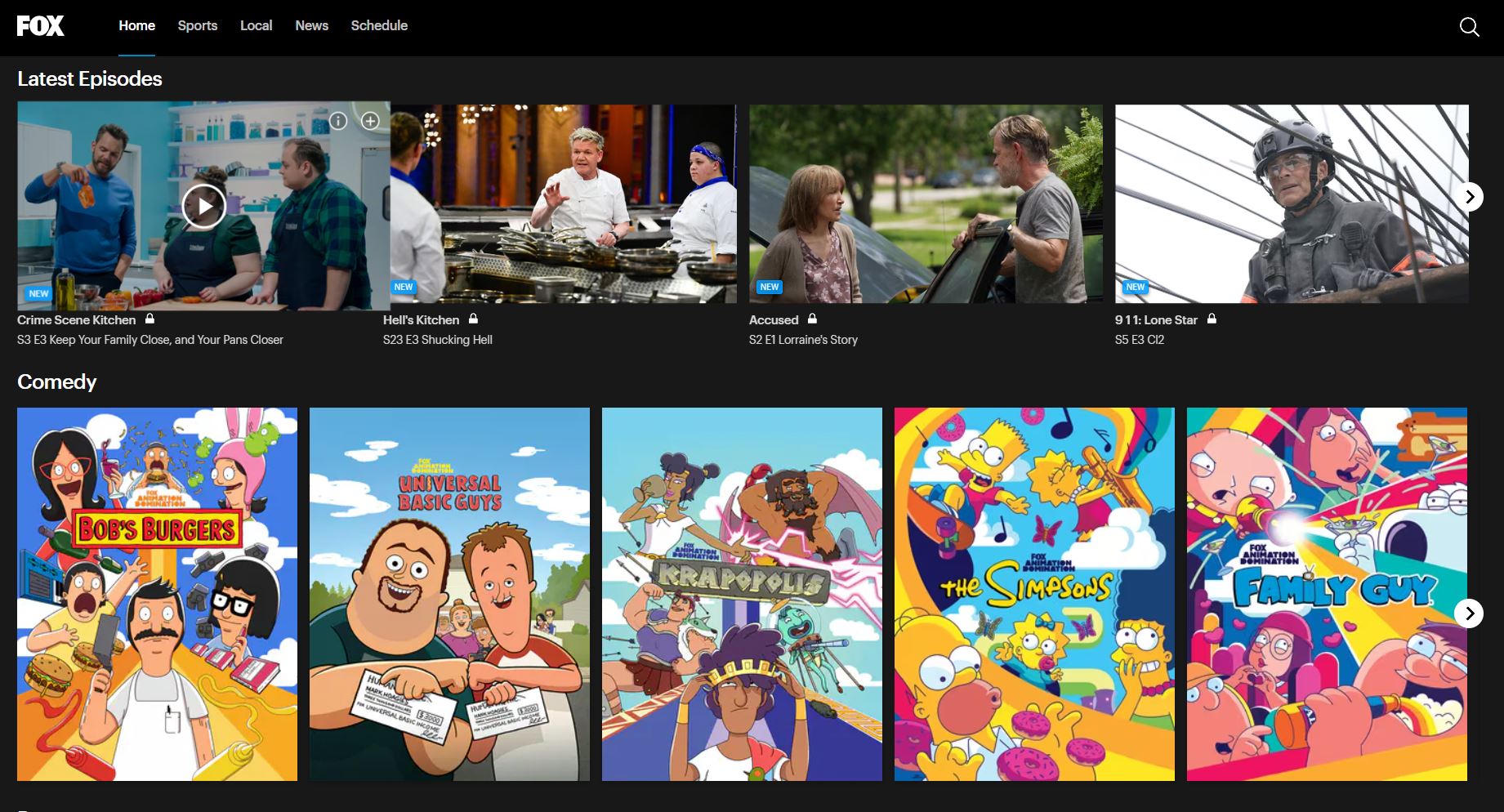The height and width of the screenshot is (812, 1504).
Task: Open the Hell's Kitchen title link
Action: coord(421,320)
